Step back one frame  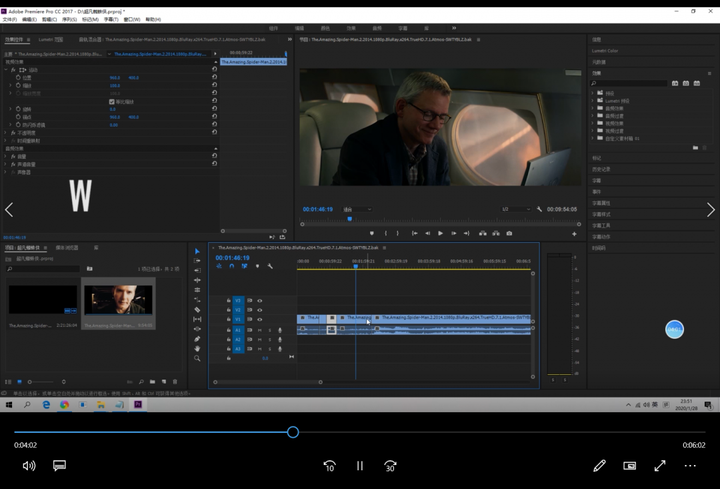click(428, 233)
